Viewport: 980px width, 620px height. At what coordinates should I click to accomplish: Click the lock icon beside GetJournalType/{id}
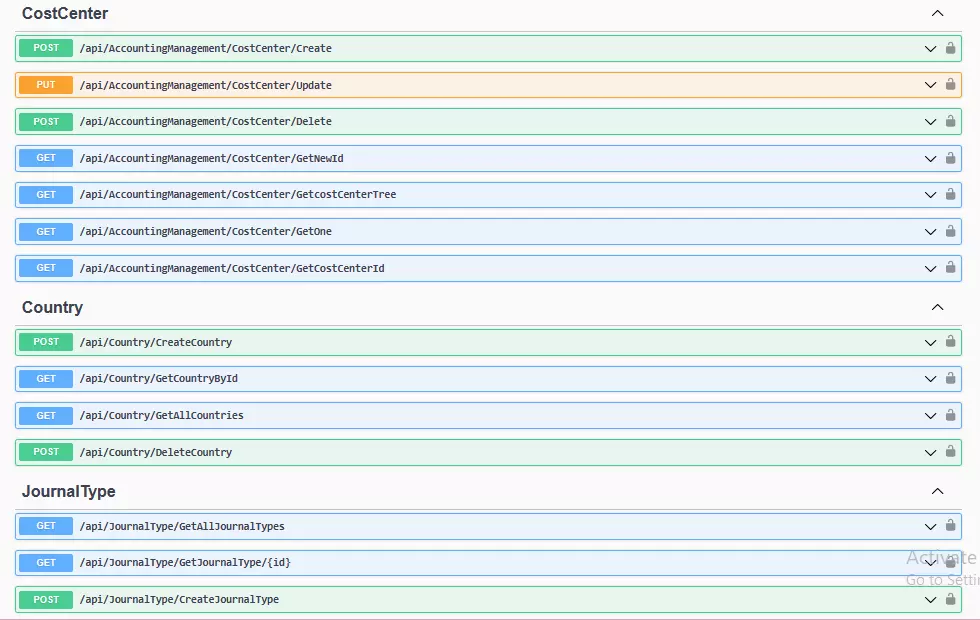point(950,562)
